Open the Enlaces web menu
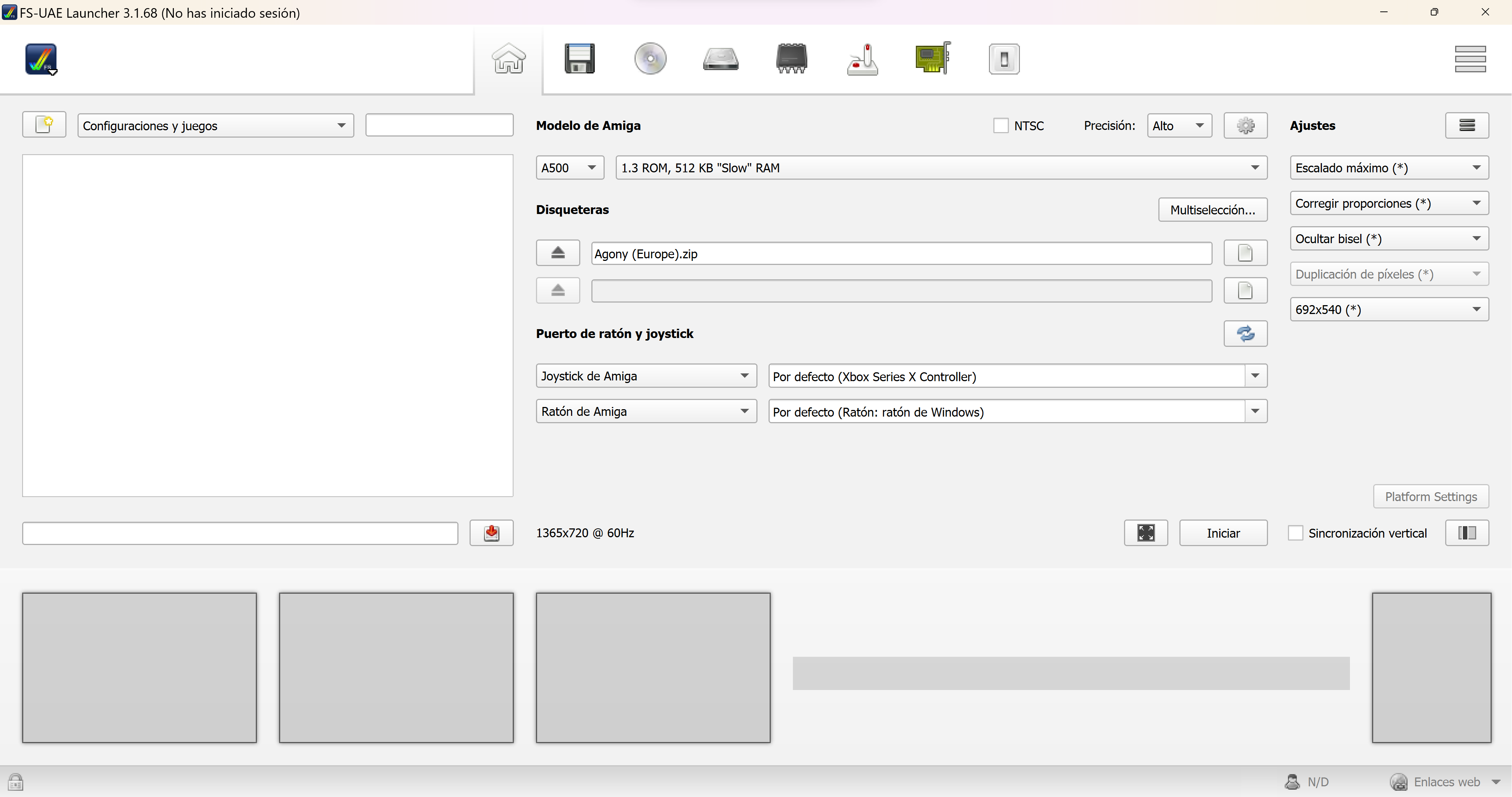 tap(1445, 782)
